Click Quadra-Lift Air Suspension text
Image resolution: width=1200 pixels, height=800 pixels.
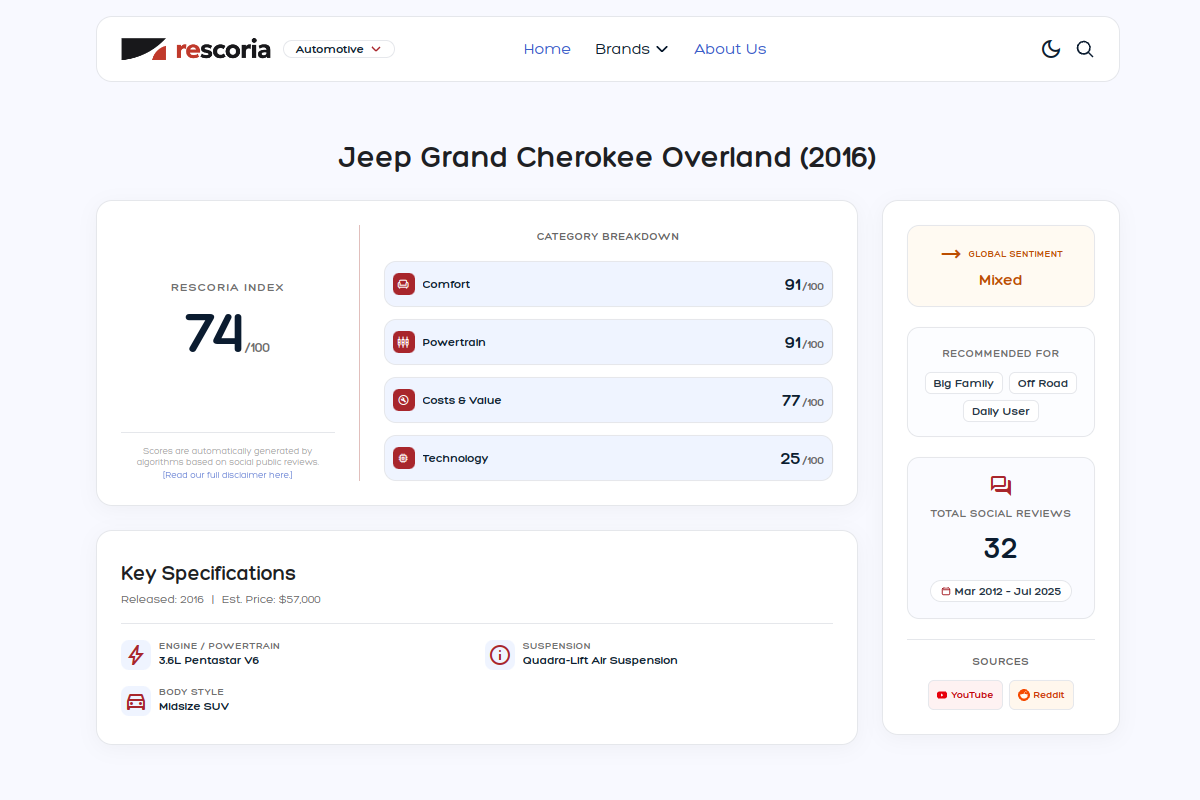pos(600,660)
